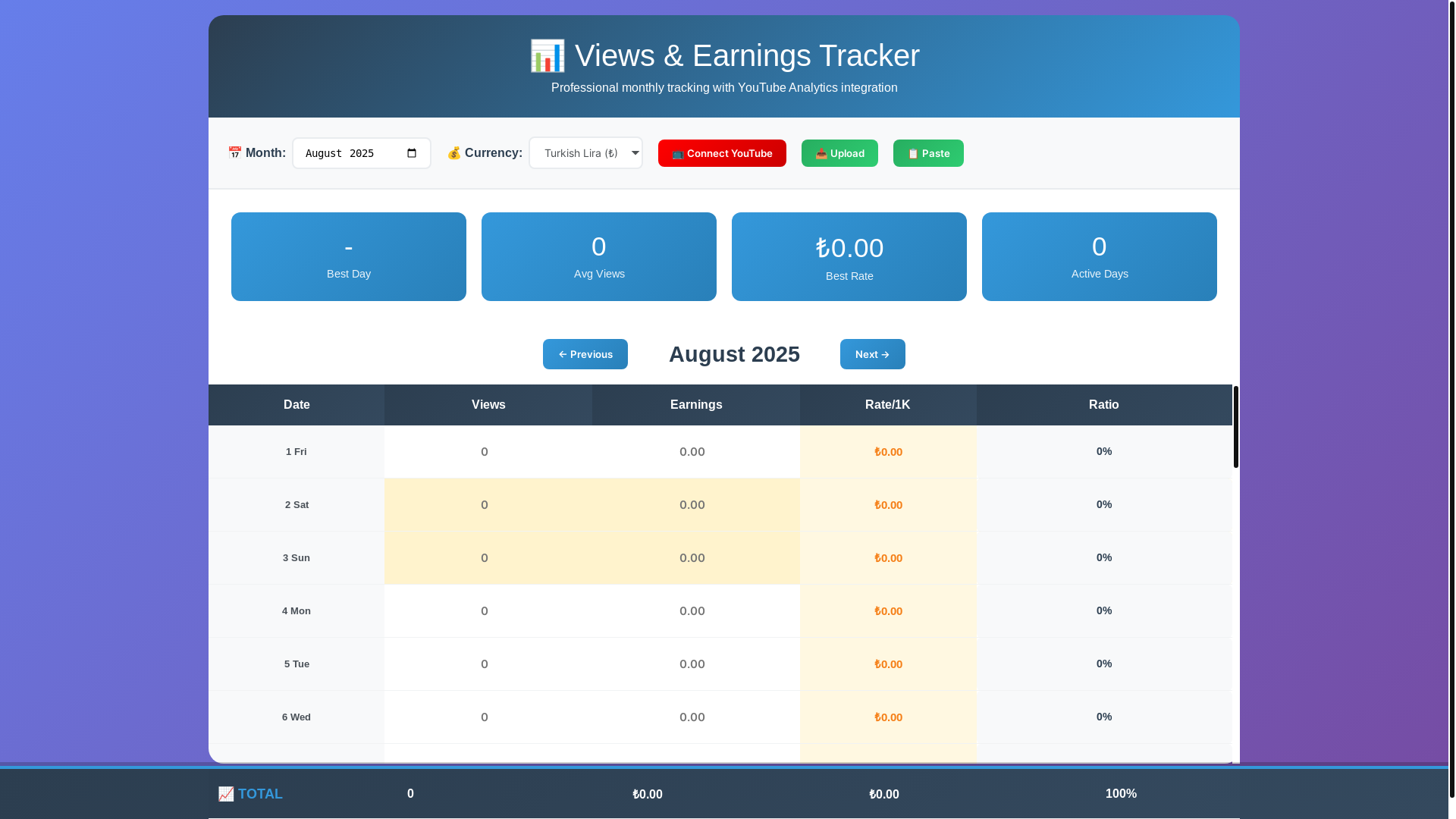Screen dimensions: 1456x819
Task: Click the 6 Wed date cell
Action: point(297,717)
